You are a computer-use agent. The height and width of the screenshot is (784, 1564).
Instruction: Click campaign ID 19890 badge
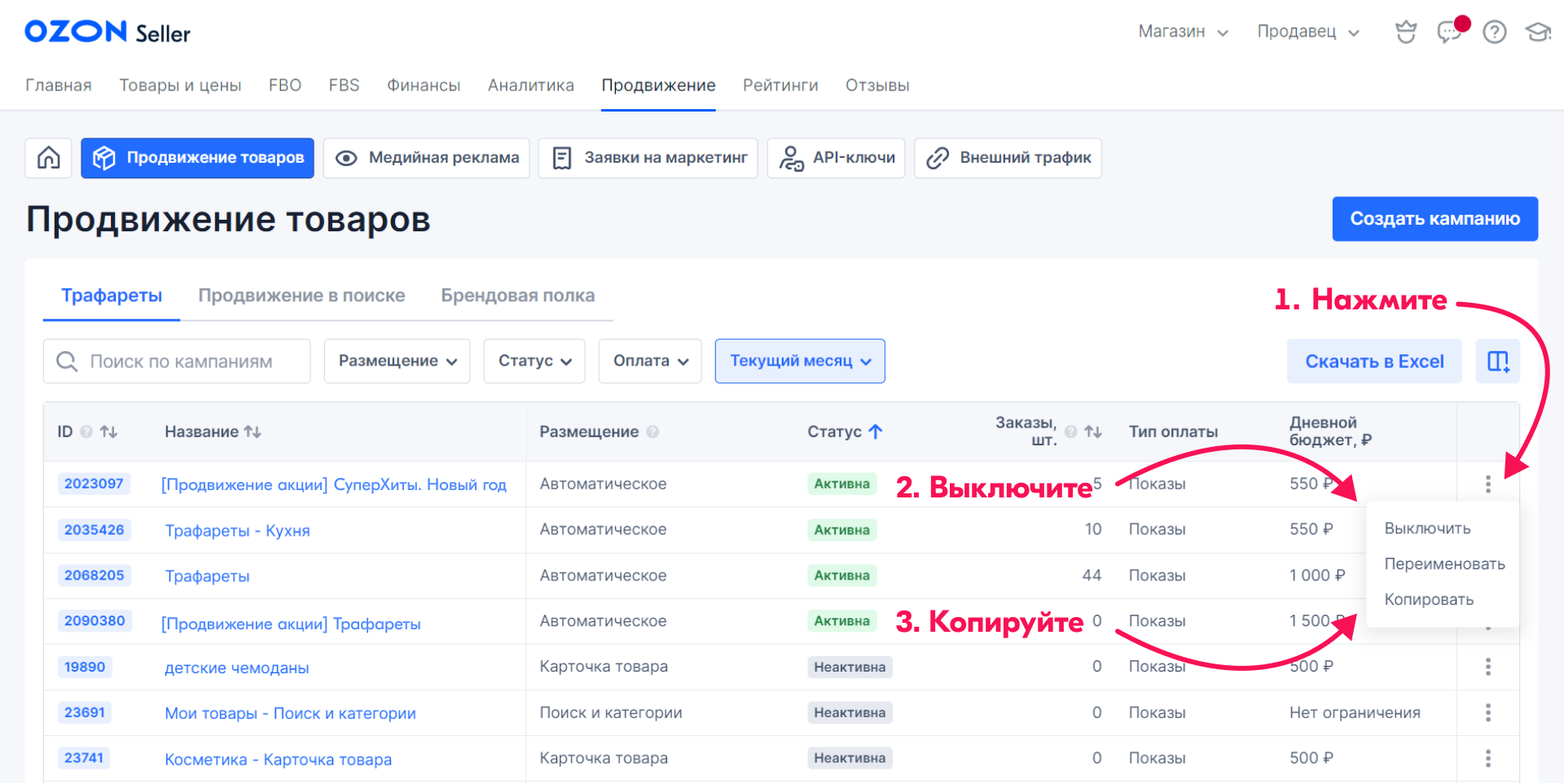tap(85, 667)
